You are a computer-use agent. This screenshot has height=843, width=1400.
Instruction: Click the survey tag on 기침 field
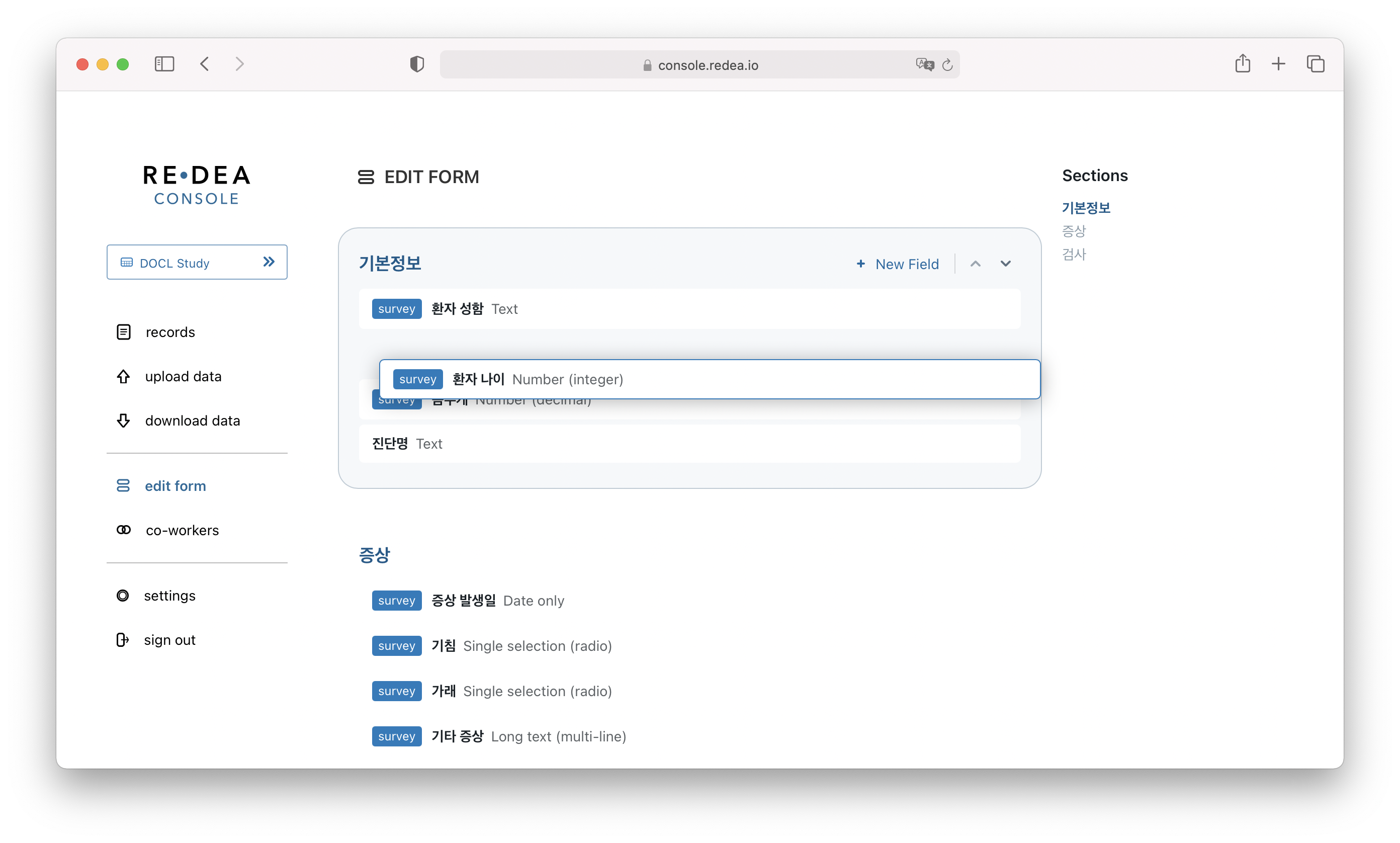click(396, 646)
